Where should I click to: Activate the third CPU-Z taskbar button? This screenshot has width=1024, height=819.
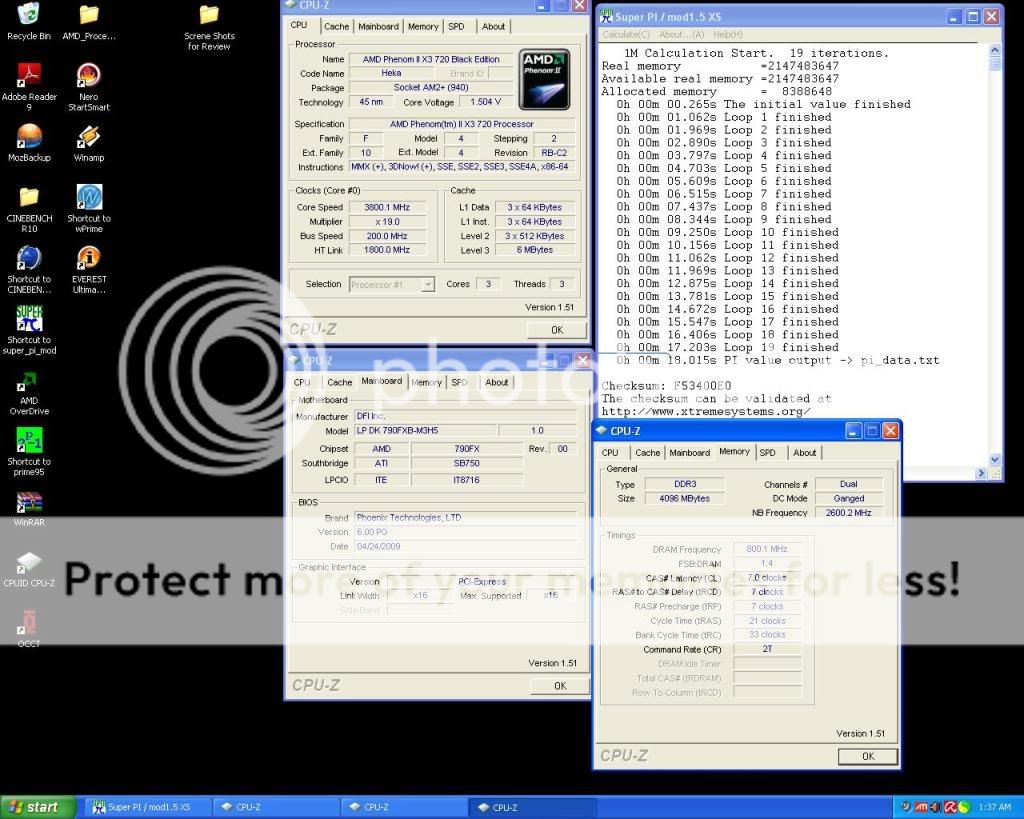pyautogui.click(x=532, y=807)
